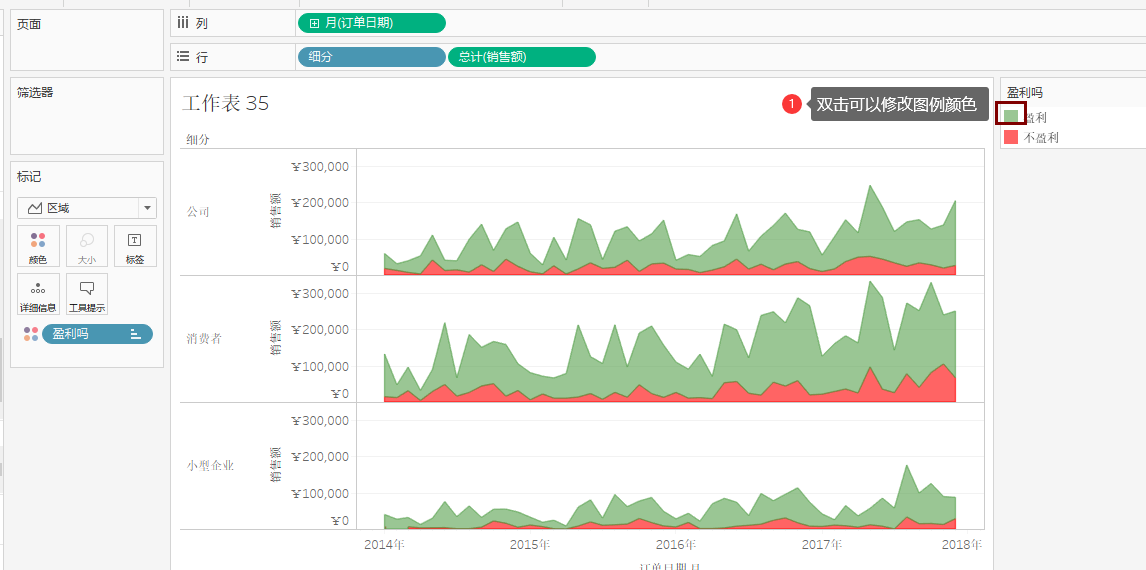The image size is (1146, 570).
Task: Select the 公司 row header
Action: (198, 211)
